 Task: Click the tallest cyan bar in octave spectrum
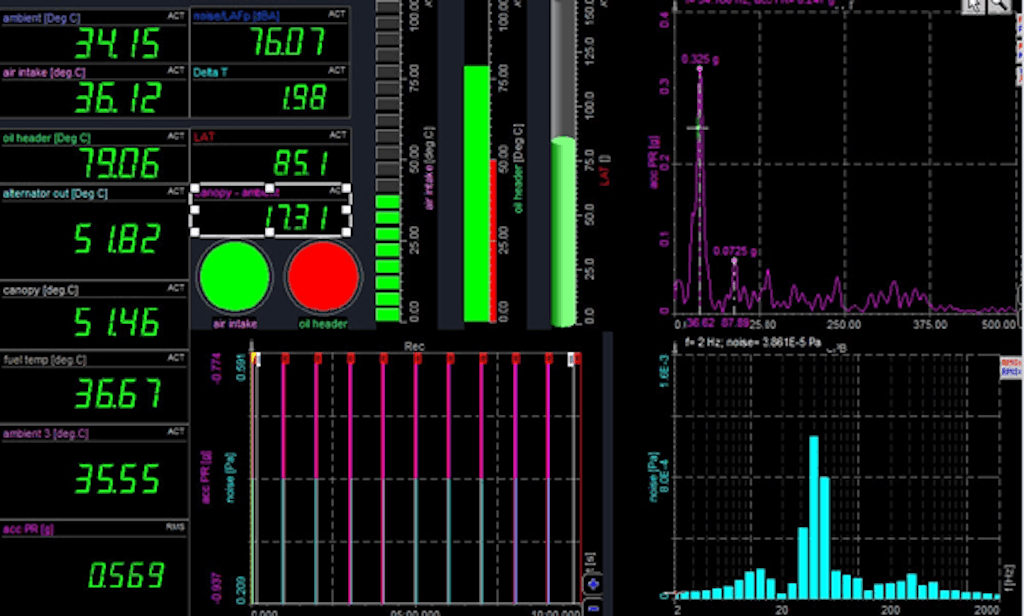click(x=814, y=517)
